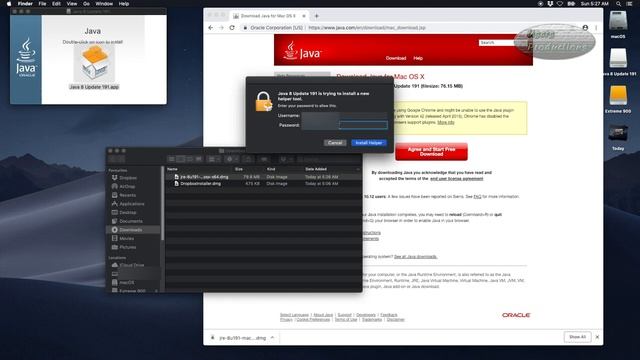Go back in Chrome
The width and height of the screenshot is (640, 360).
click(211, 28)
